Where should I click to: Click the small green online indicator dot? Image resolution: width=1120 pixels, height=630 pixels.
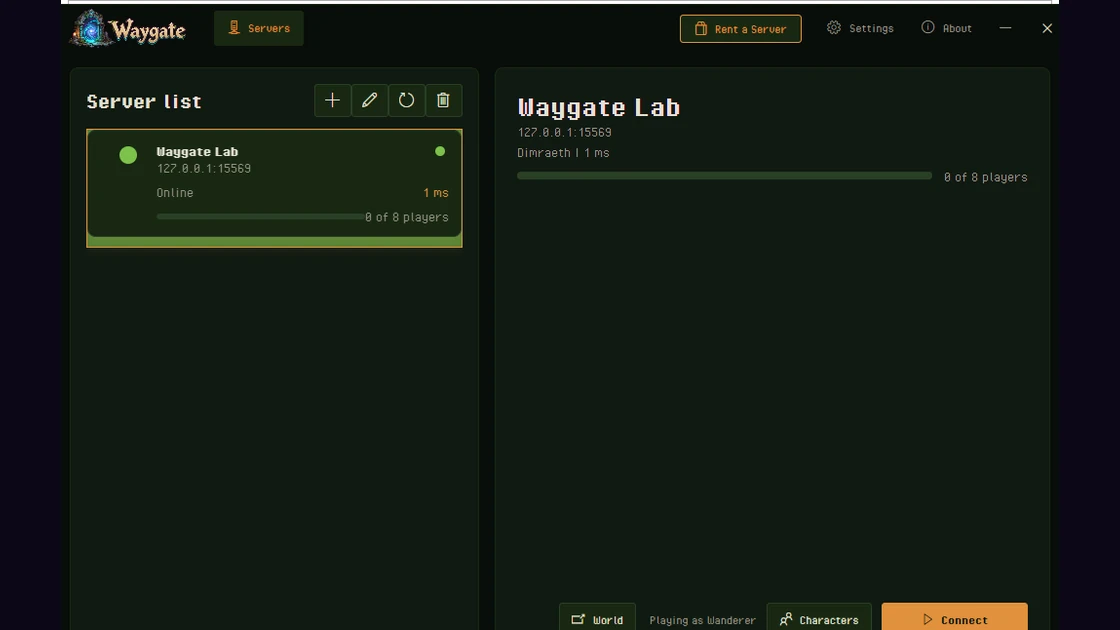pyautogui.click(x=440, y=151)
